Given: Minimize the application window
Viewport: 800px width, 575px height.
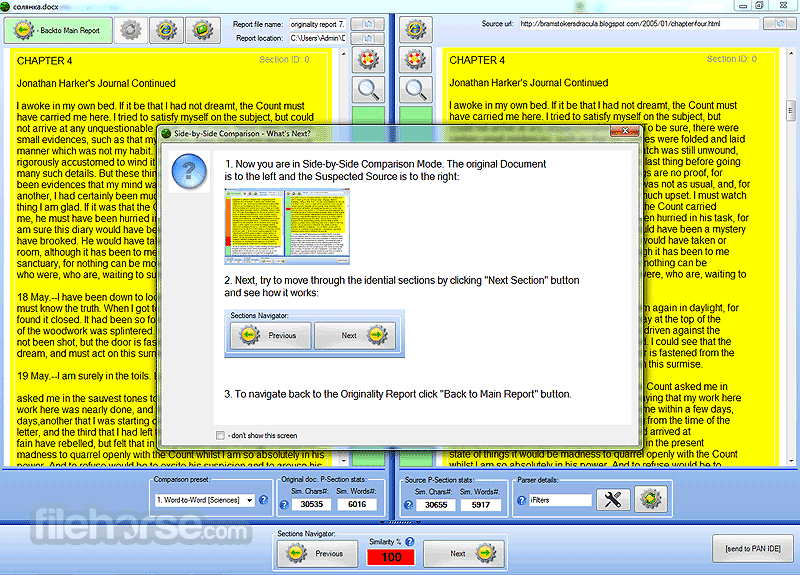Looking at the screenshot, I should tap(742, 5).
